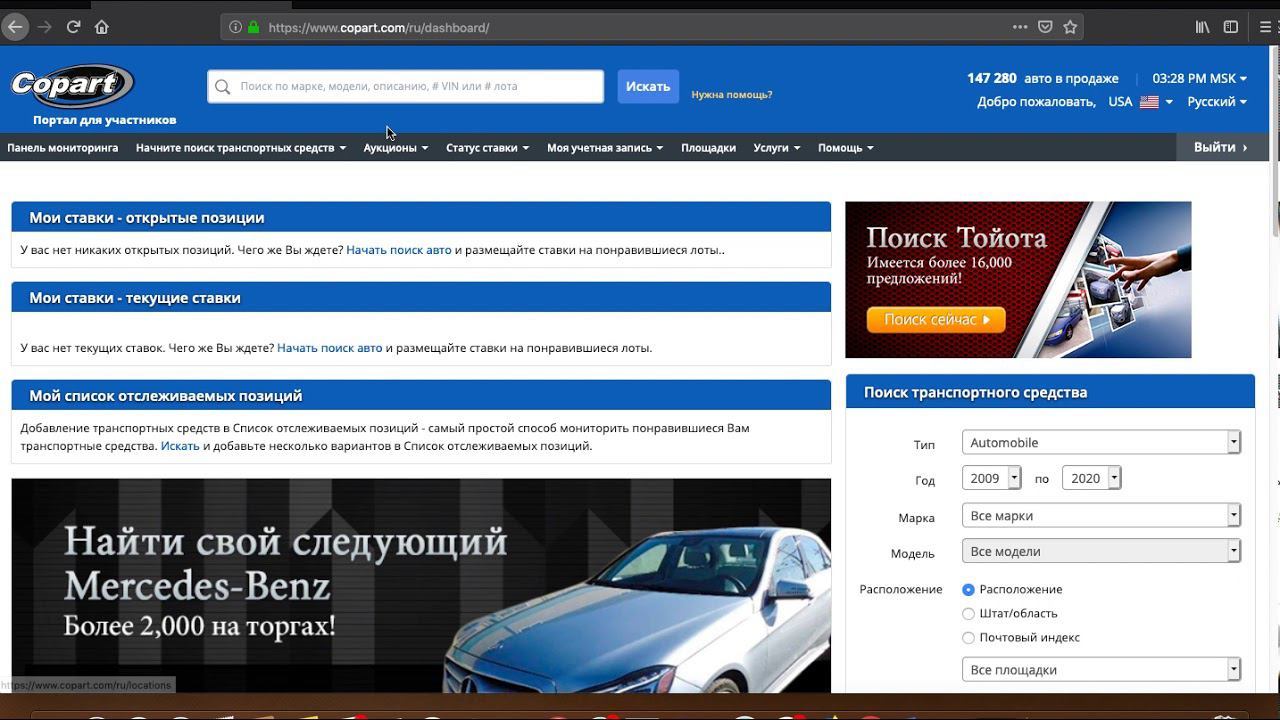Click the 'Мой список отслеживаемых позиций' header

(x=421, y=395)
